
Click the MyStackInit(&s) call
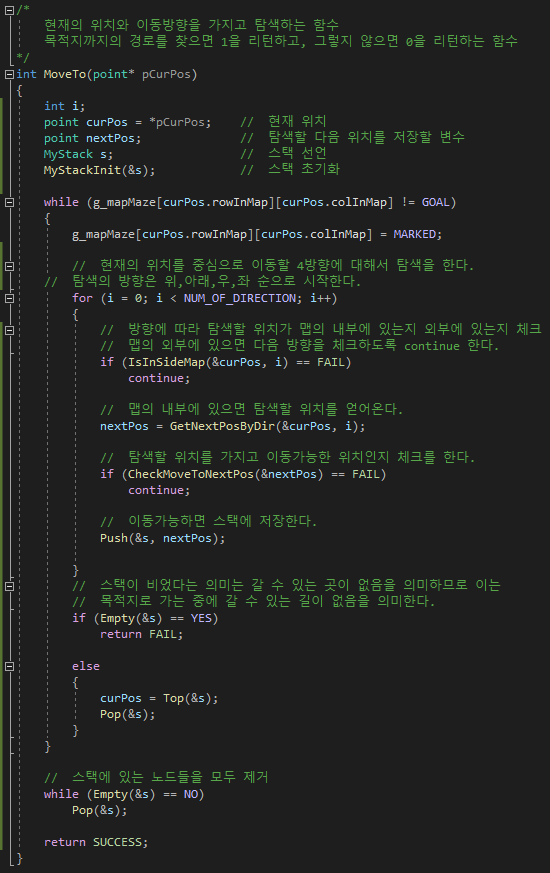(99, 170)
